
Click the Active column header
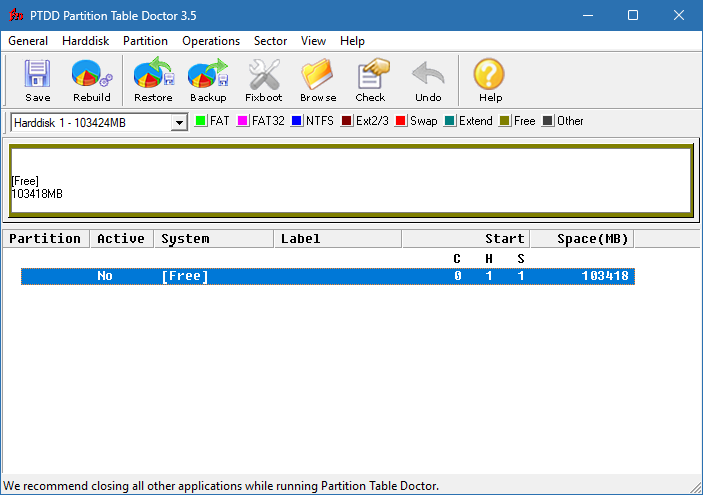click(x=122, y=239)
